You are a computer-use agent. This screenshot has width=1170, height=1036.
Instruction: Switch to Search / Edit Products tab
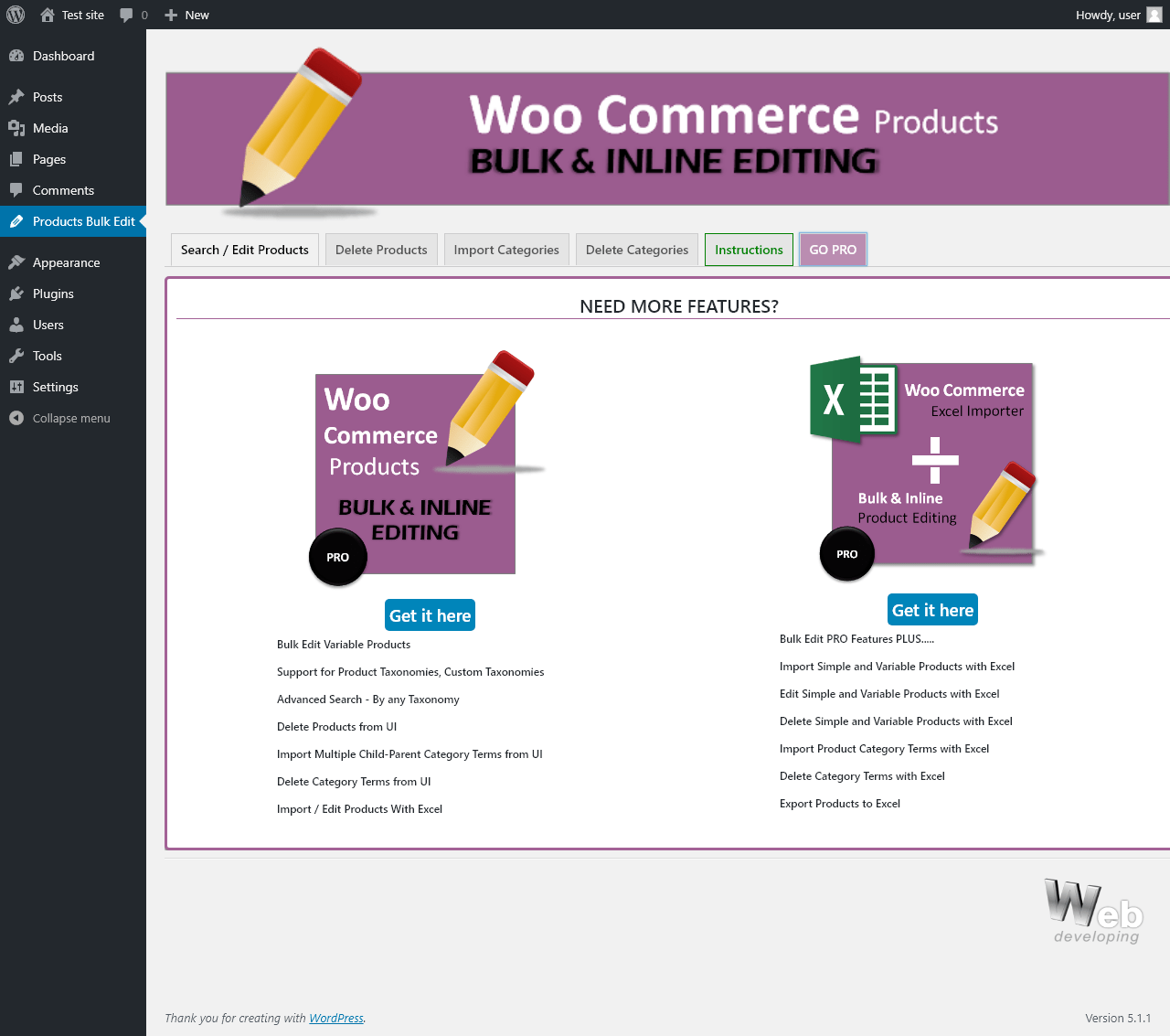click(245, 250)
